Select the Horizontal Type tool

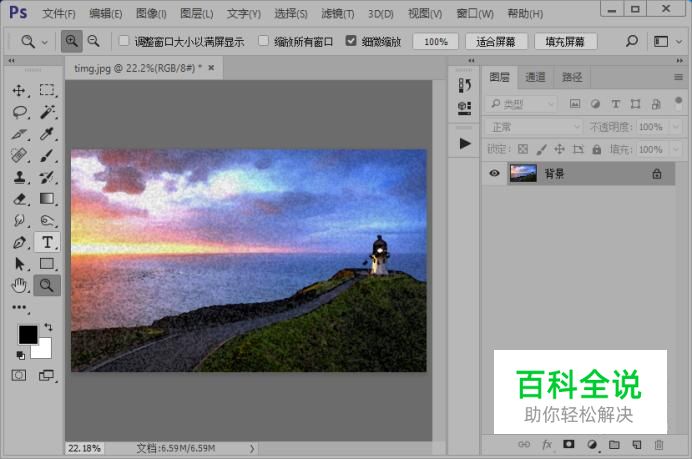[47, 242]
